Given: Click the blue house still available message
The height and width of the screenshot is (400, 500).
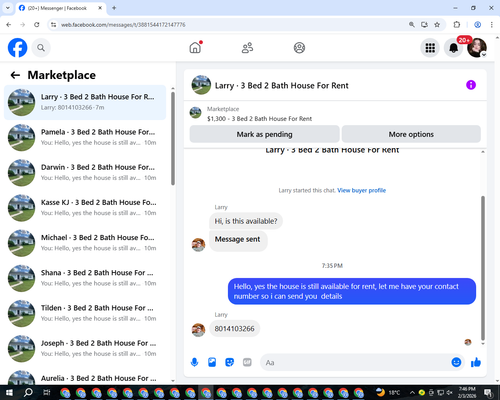Looking at the screenshot, I should tap(352, 291).
